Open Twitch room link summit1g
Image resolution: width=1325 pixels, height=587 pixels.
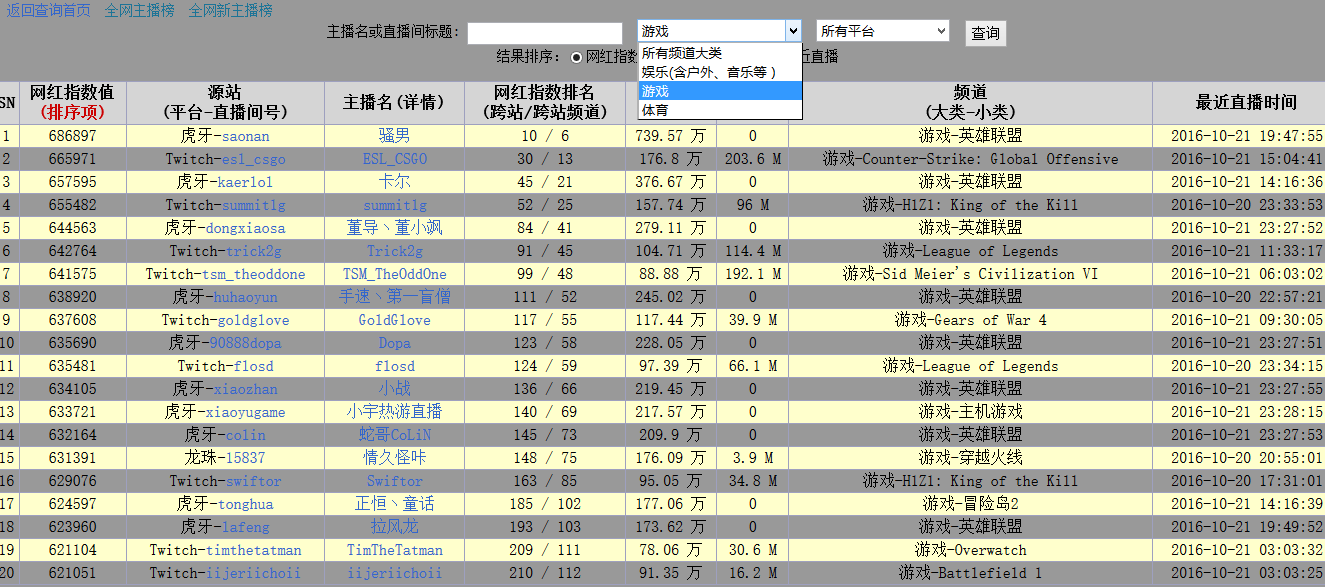(x=253, y=205)
